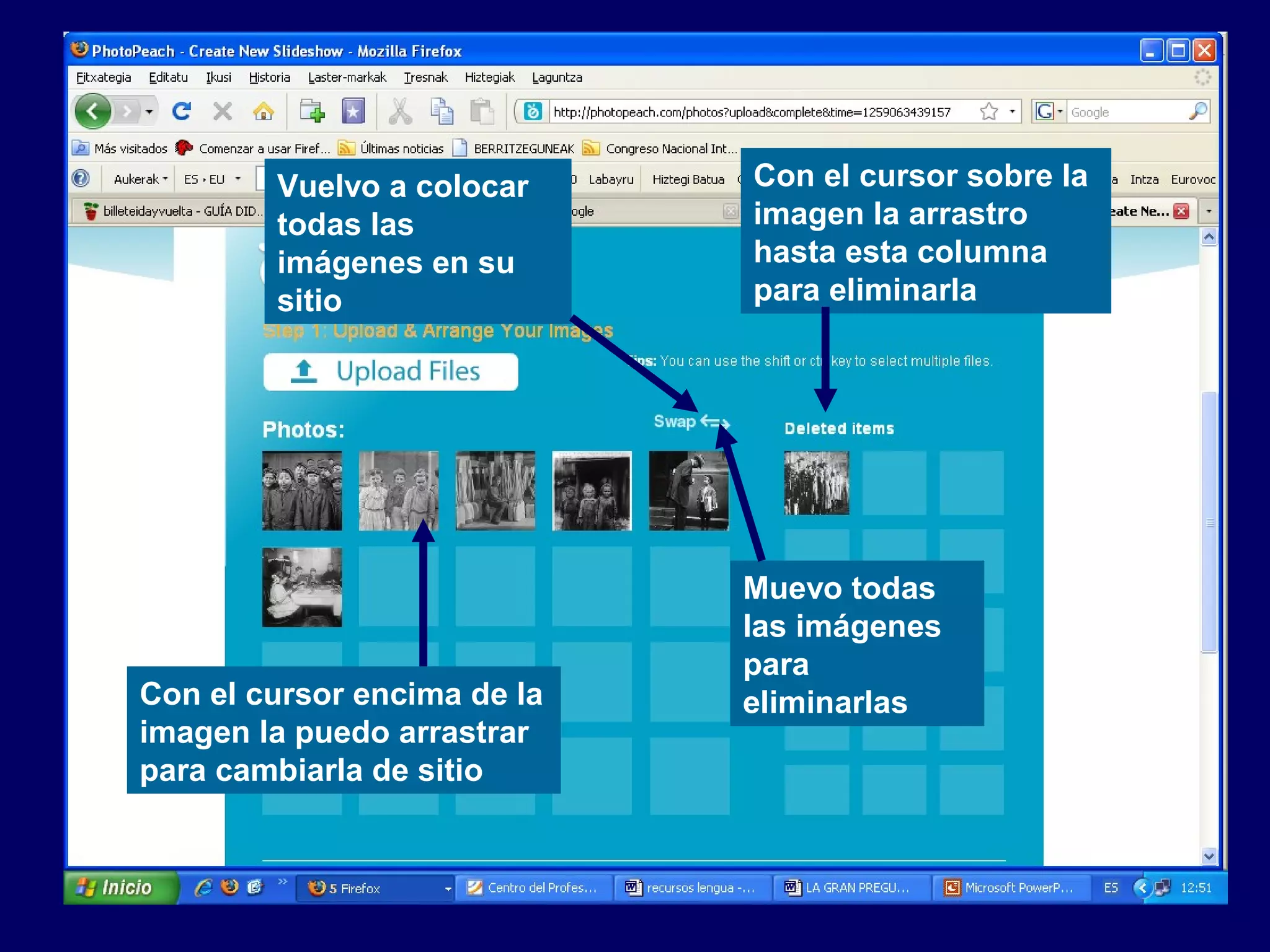Open Comenzar a usar Firefox bookmark

coord(252,149)
